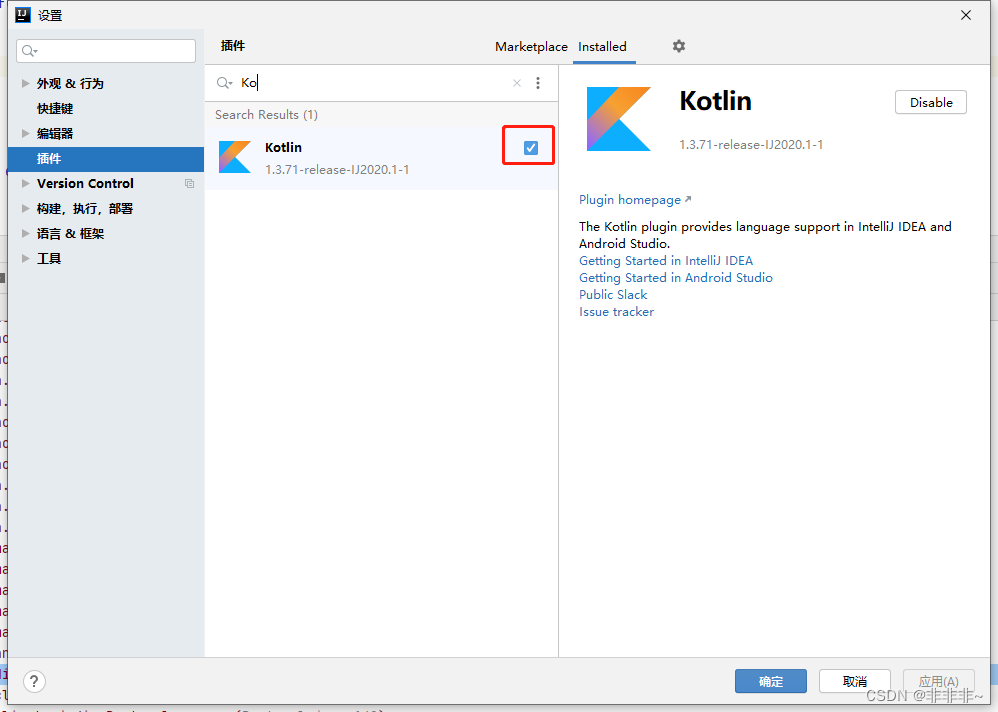Focus the settings search field
998x712 pixels.
click(x=106, y=51)
